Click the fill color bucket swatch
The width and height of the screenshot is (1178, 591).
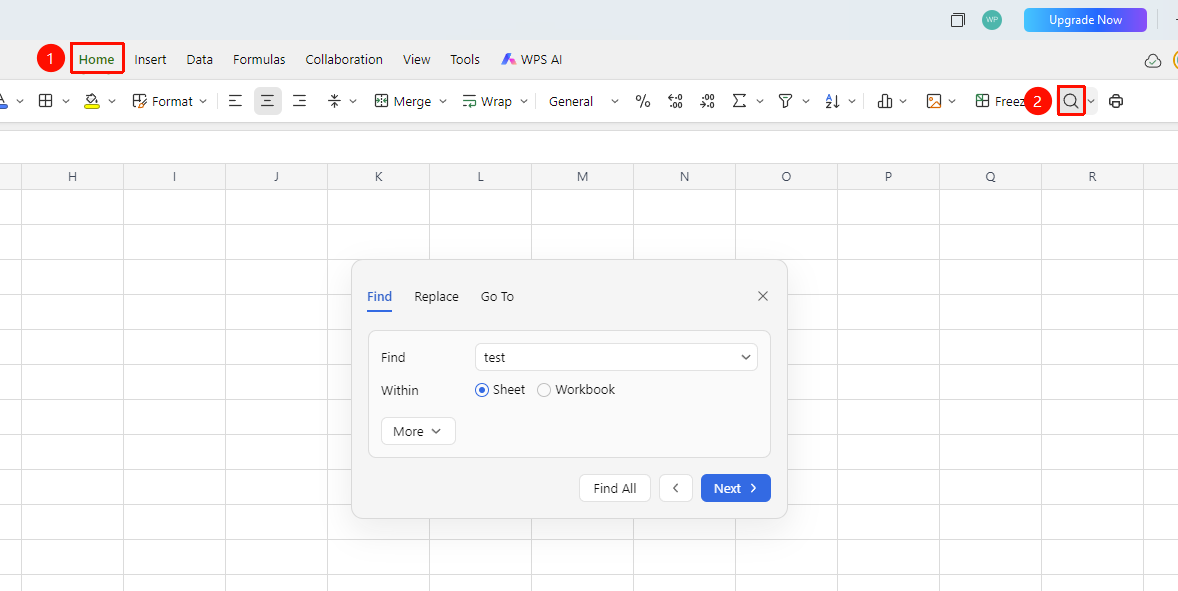pos(92,101)
